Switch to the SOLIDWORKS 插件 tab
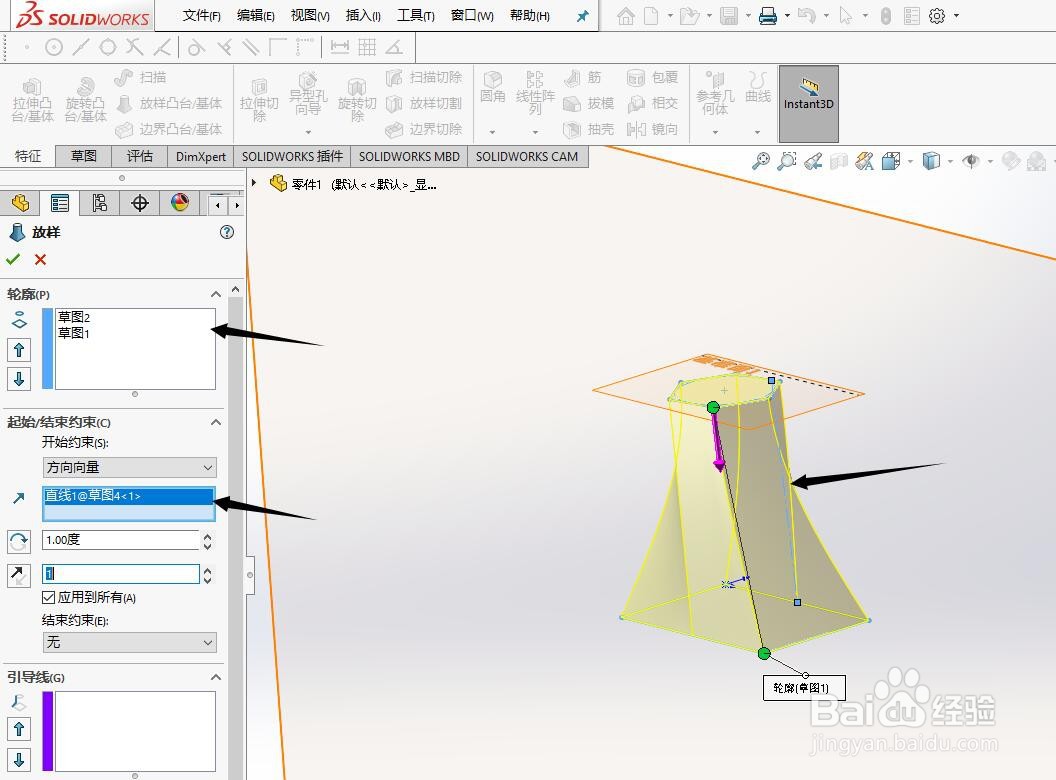Viewport: 1056px width, 780px height. pos(292,156)
